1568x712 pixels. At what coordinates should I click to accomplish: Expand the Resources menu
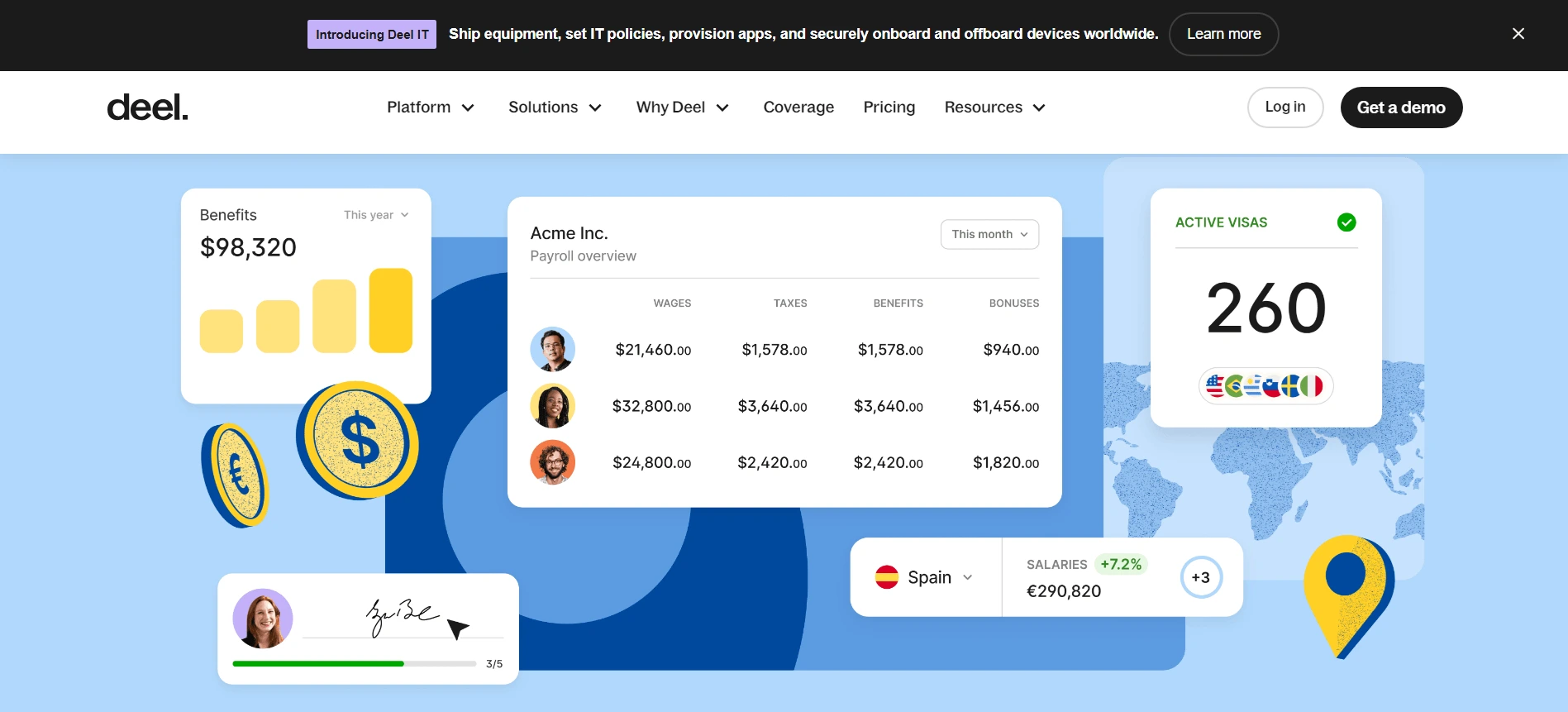pos(994,108)
